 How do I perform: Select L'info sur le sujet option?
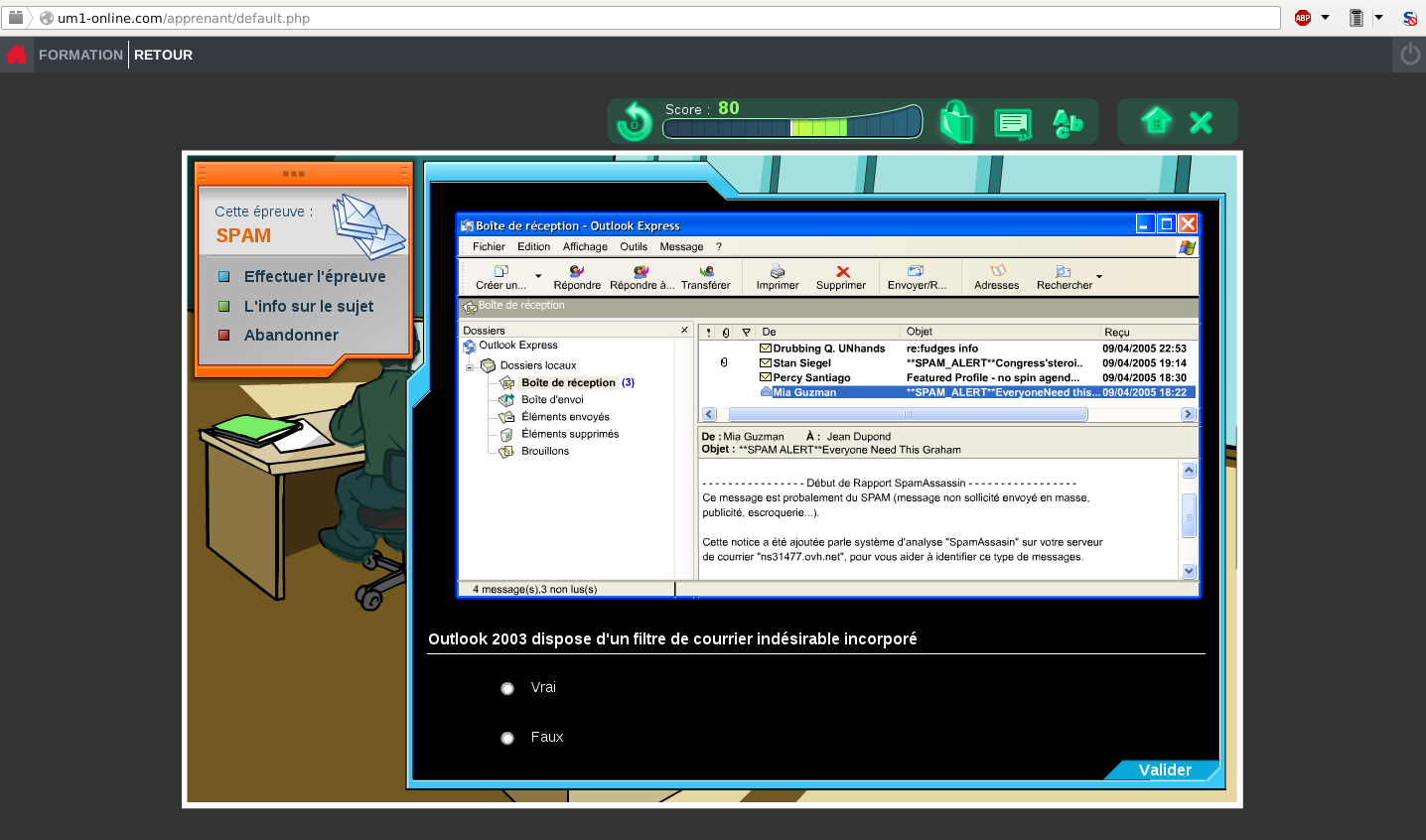[308, 306]
